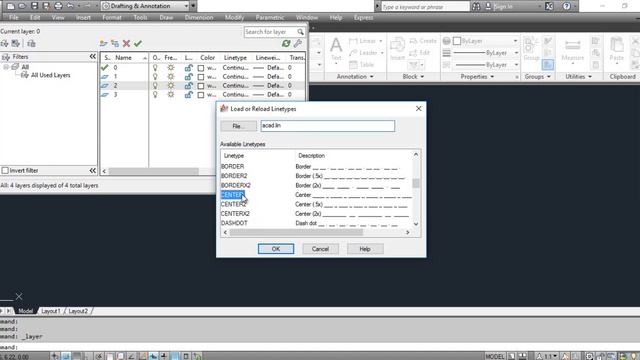Viewport: 640px width, 360px height.
Task: Click the Measure tool in Utilities panel
Action: 573,49
